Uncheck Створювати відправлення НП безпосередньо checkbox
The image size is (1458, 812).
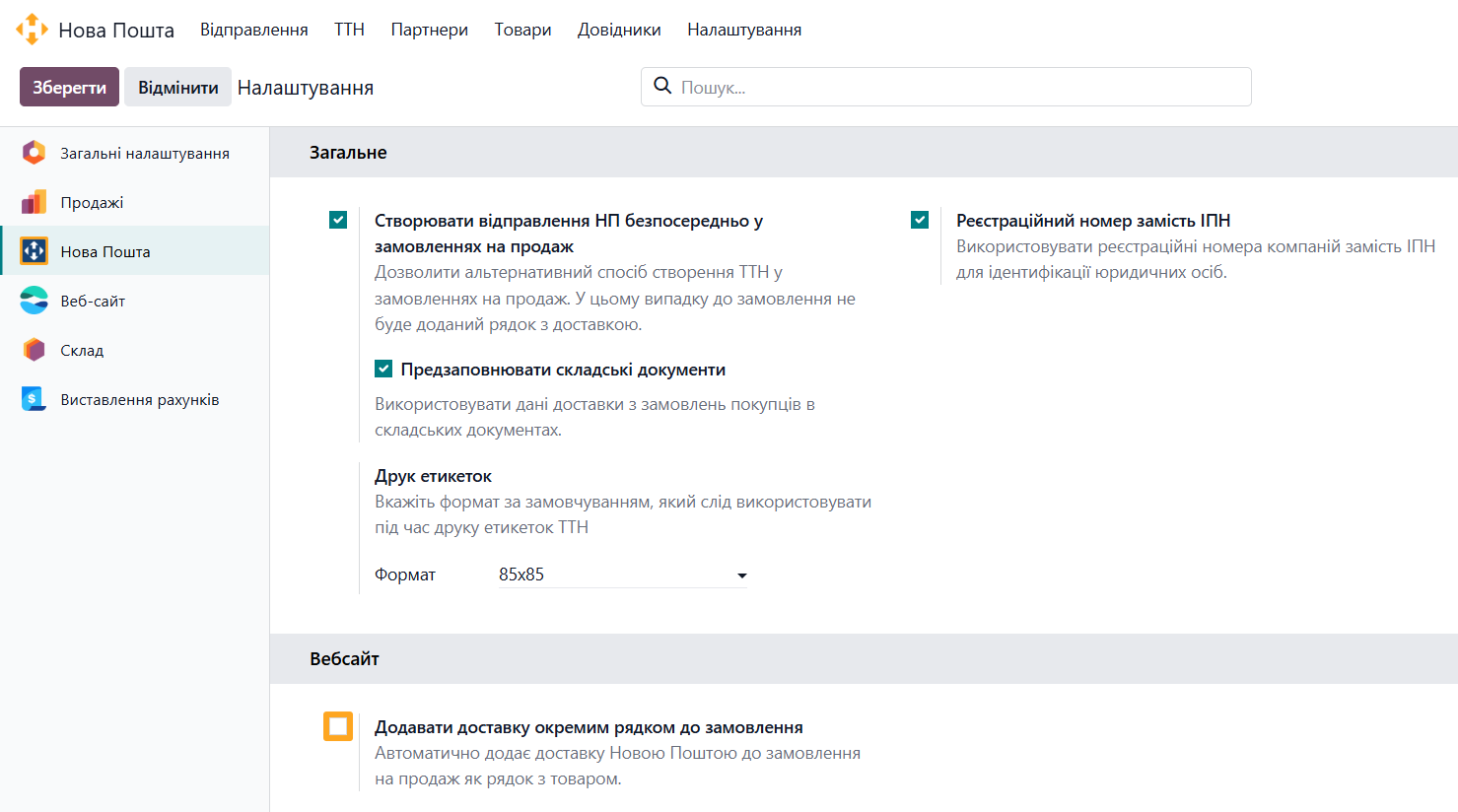coord(338,220)
